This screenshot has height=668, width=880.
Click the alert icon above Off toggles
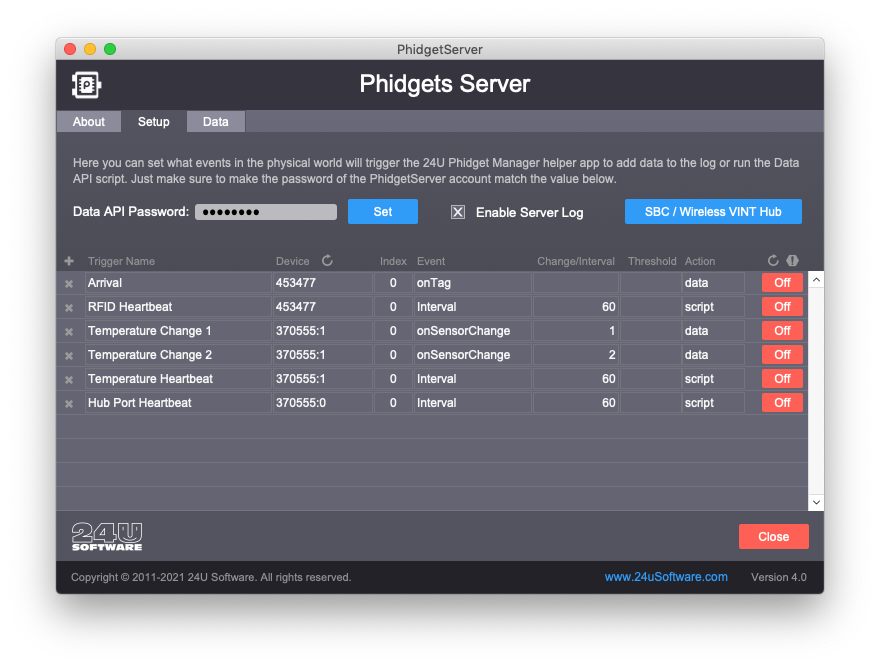pos(792,260)
